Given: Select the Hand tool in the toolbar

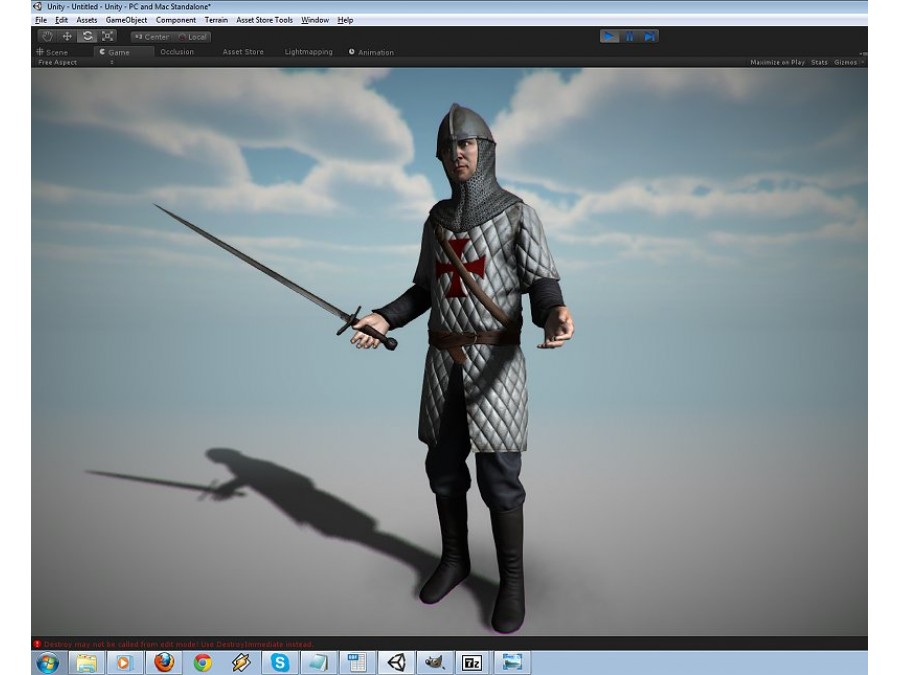Looking at the screenshot, I should pyautogui.click(x=47, y=36).
